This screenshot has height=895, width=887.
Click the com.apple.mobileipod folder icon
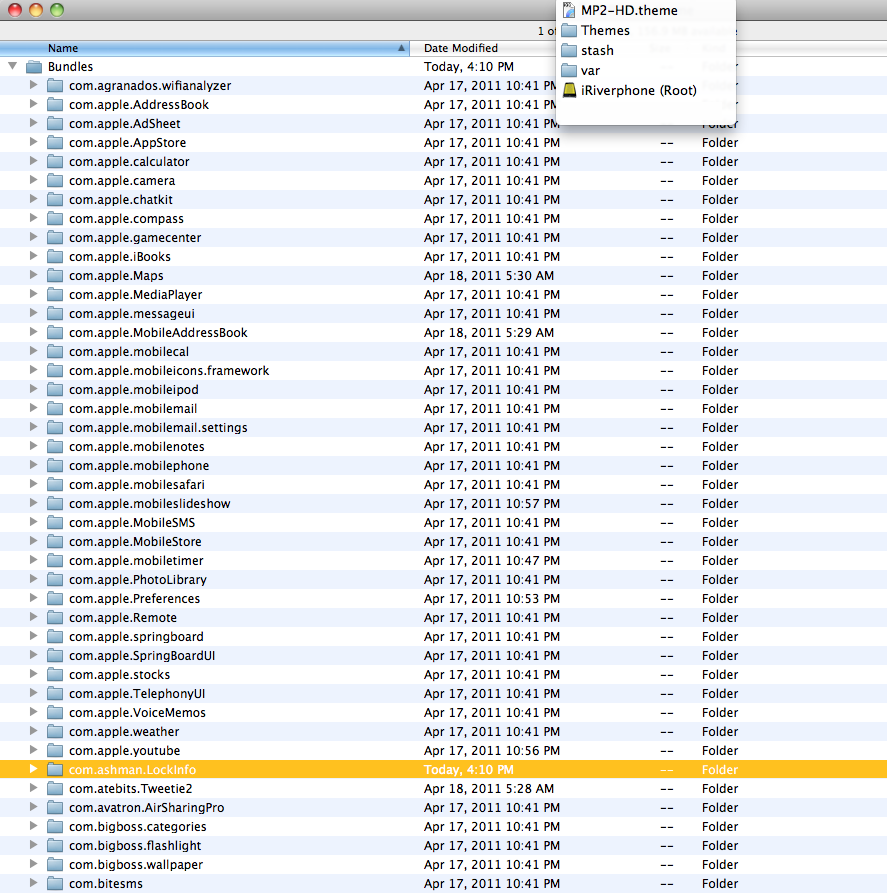[55, 389]
